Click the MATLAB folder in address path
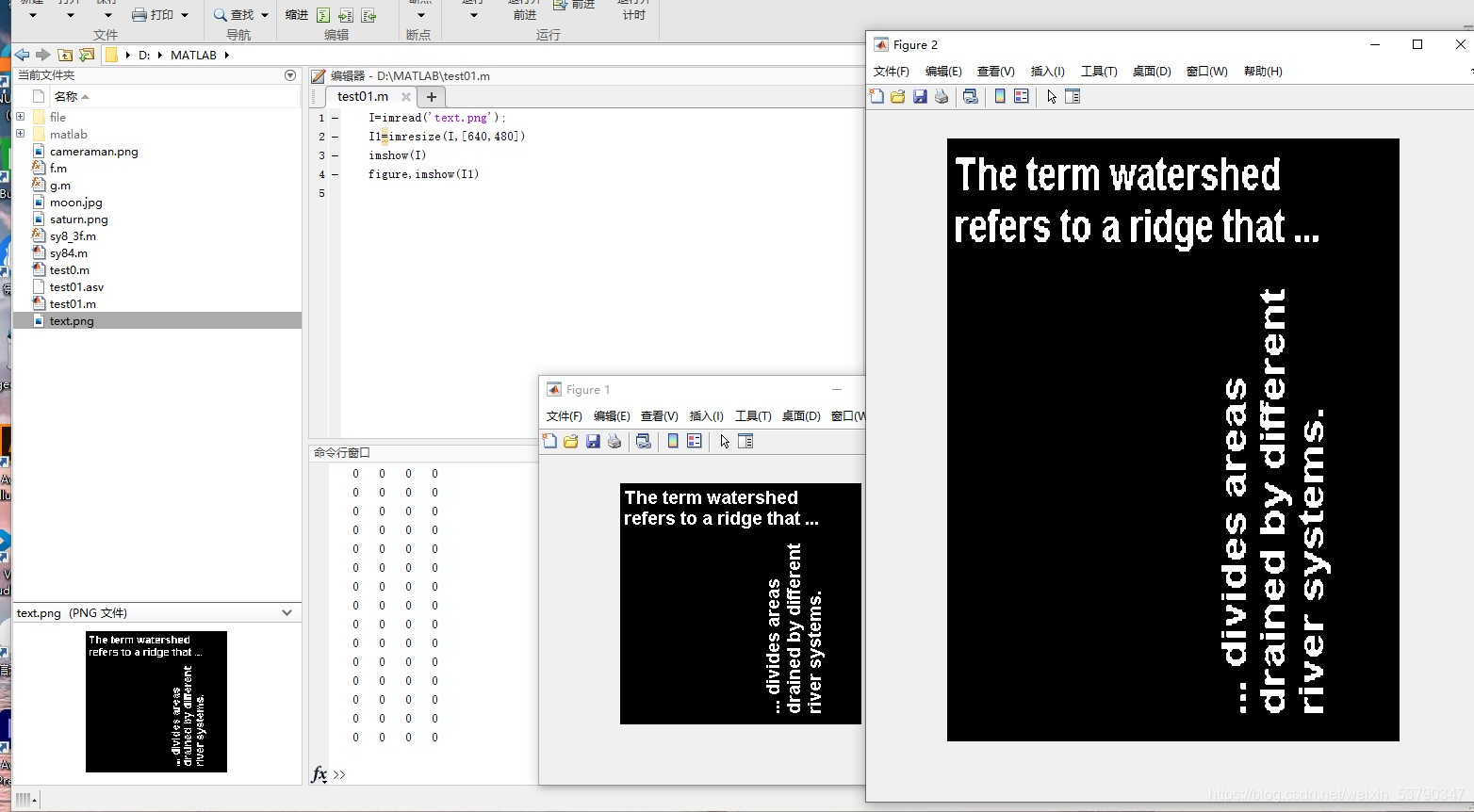Viewport: 1474px width, 812px height. (x=193, y=55)
